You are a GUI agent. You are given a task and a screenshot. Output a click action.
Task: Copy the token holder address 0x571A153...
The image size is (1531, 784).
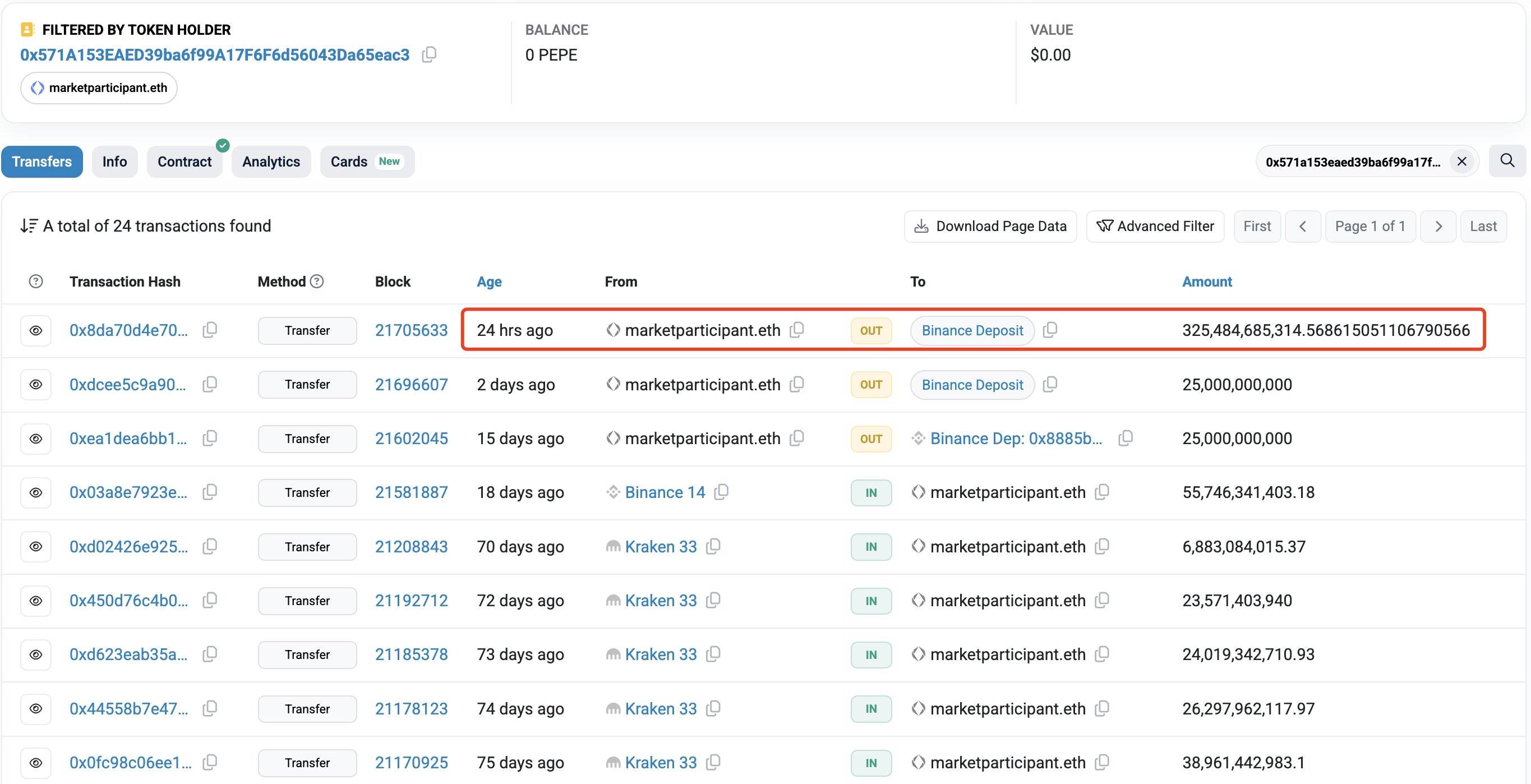tap(428, 55)
